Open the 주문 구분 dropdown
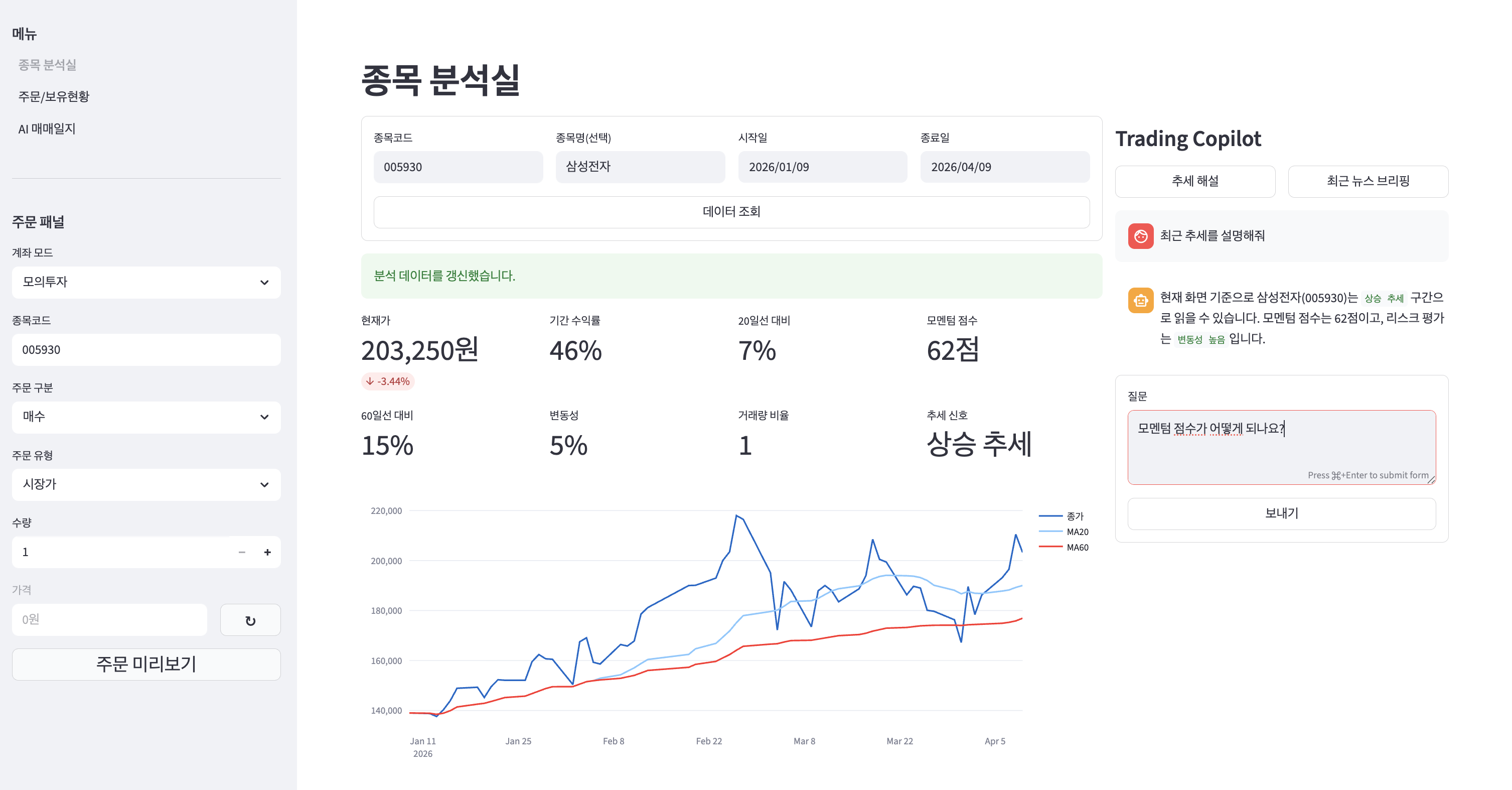Viewport: 1512px width, 790px height. [145, 418]
